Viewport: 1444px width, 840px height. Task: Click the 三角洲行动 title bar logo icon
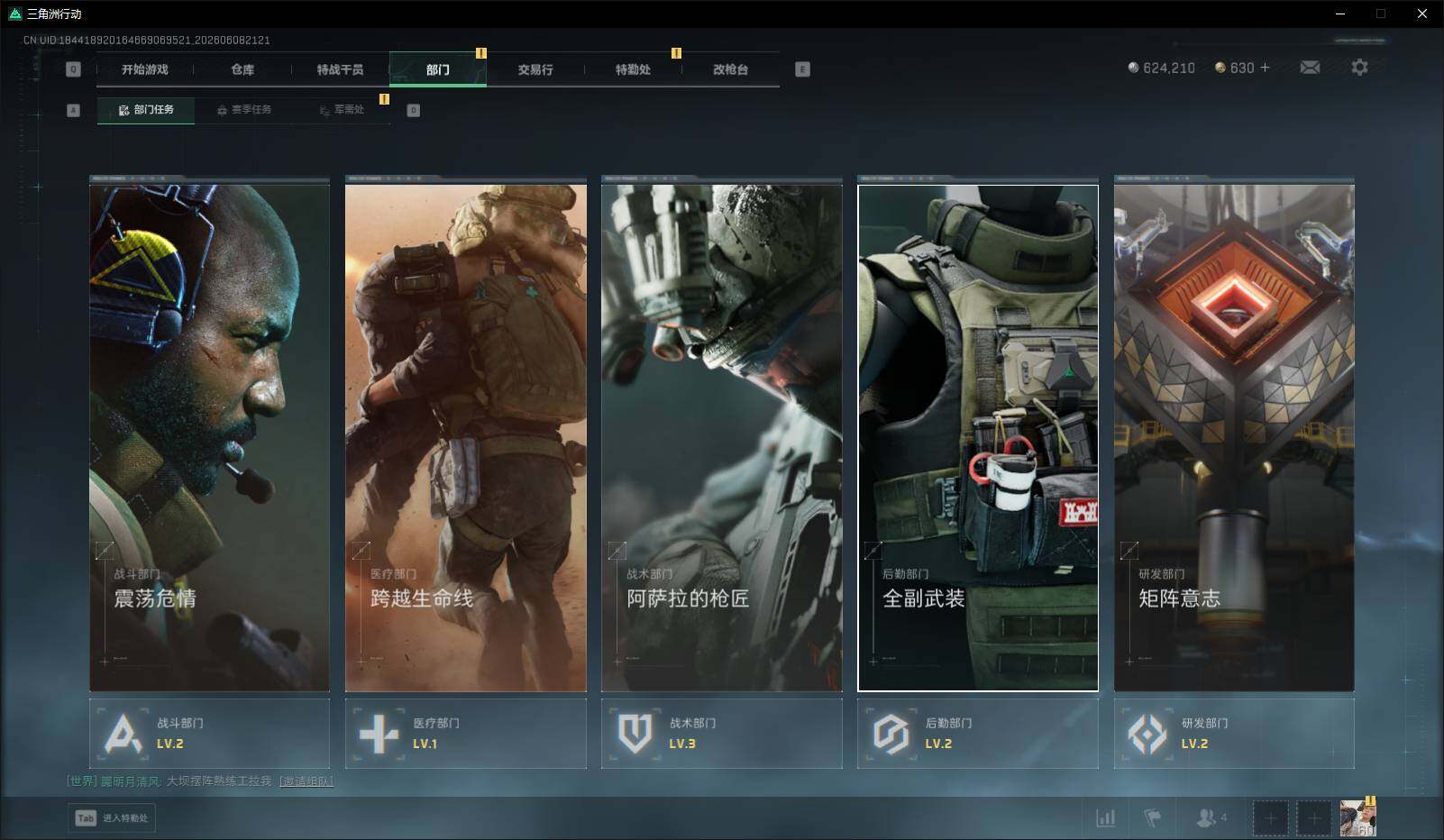tap(14, 14)
